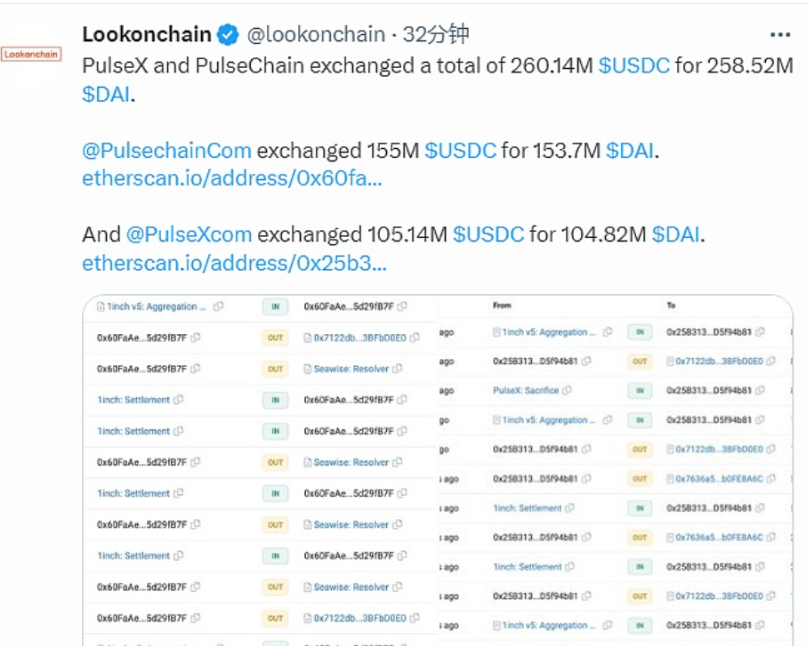
Task: Select the $USDC cashtag after 155M
Action: (460, 151)
